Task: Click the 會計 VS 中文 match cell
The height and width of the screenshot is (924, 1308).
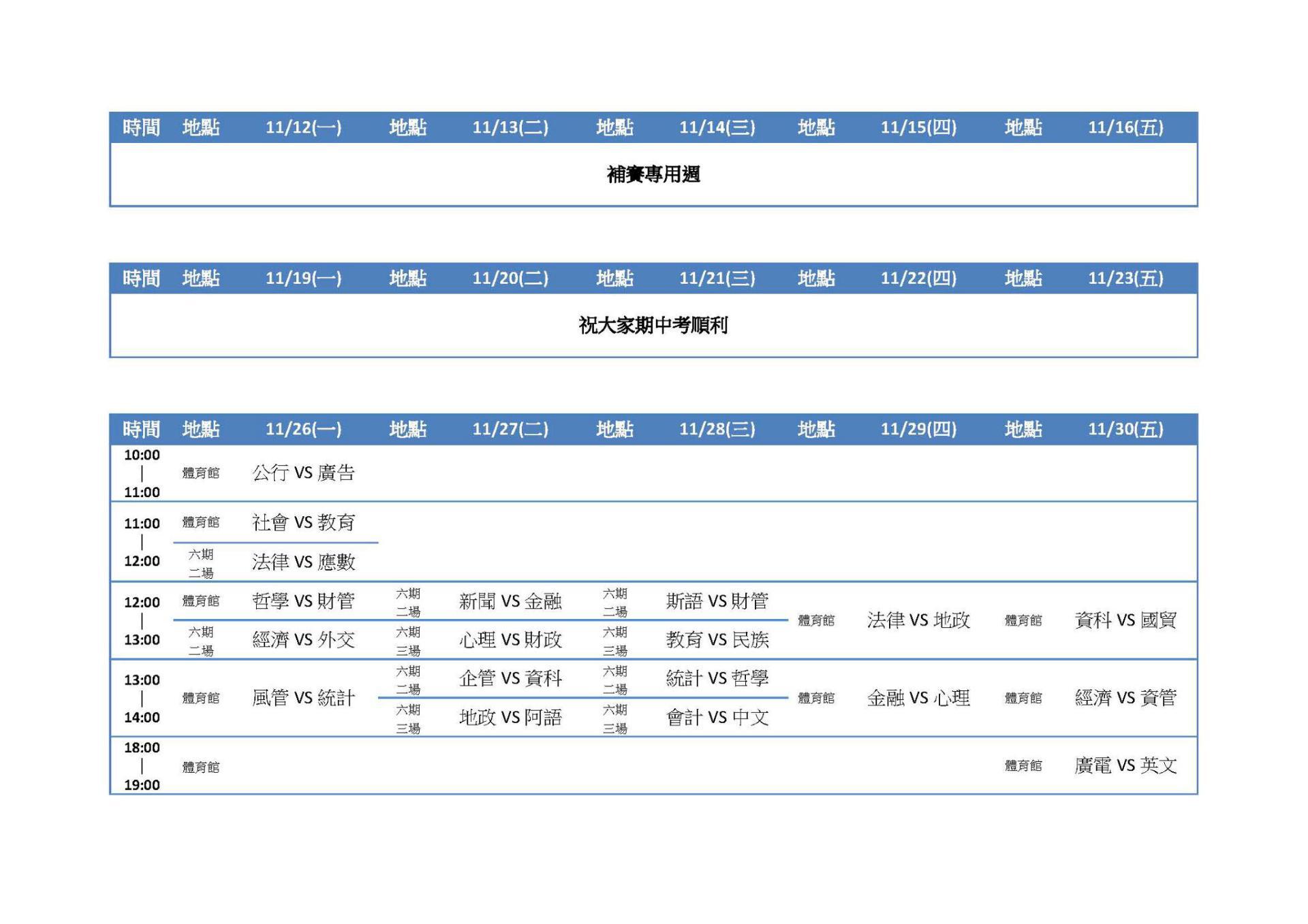Action: pos(717,717)
